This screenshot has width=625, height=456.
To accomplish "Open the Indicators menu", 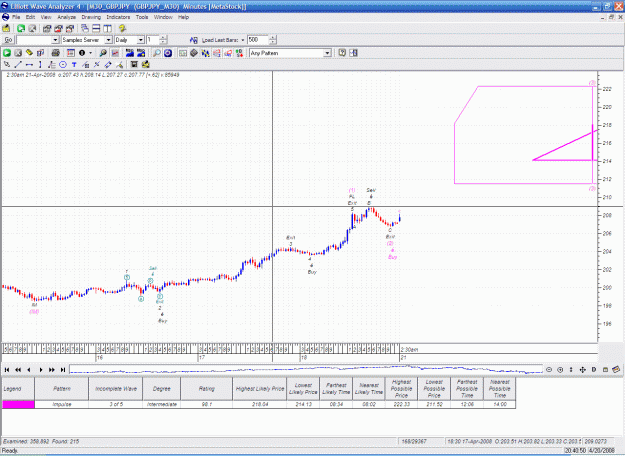I will coord(118,17).
